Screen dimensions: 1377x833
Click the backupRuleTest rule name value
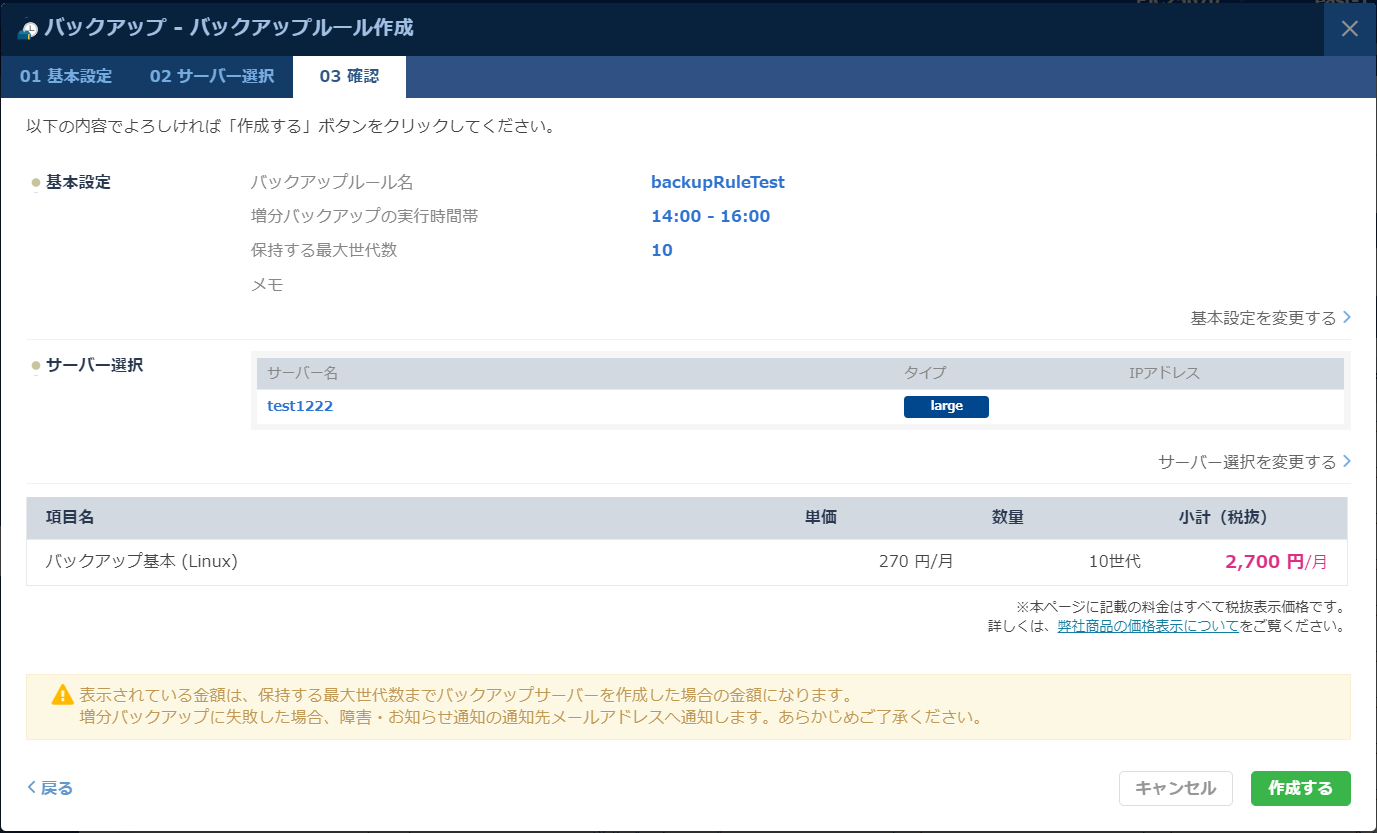pos(717,182)
